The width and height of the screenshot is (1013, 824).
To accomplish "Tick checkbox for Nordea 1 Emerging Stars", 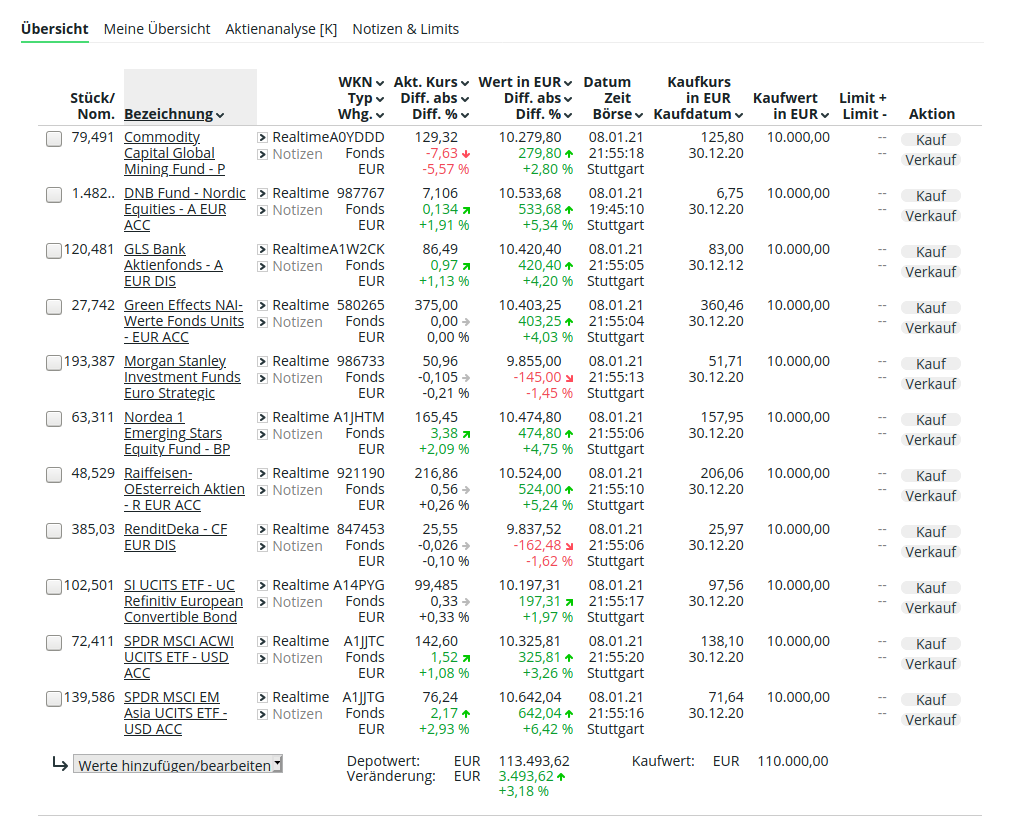I will coord(54,419).
